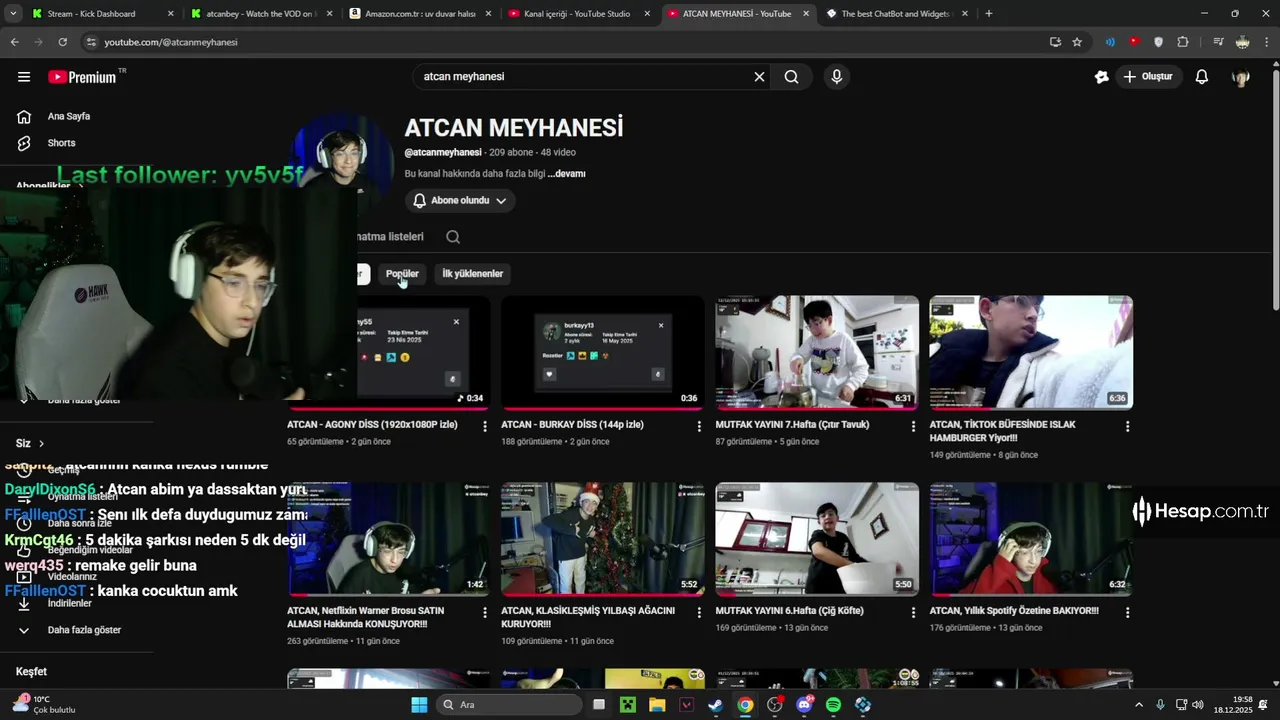Viewport: 1280px width, 720px height.
Task: Open the Oluştur create button
Action: pyautogui.click(x=1148, y=77)
